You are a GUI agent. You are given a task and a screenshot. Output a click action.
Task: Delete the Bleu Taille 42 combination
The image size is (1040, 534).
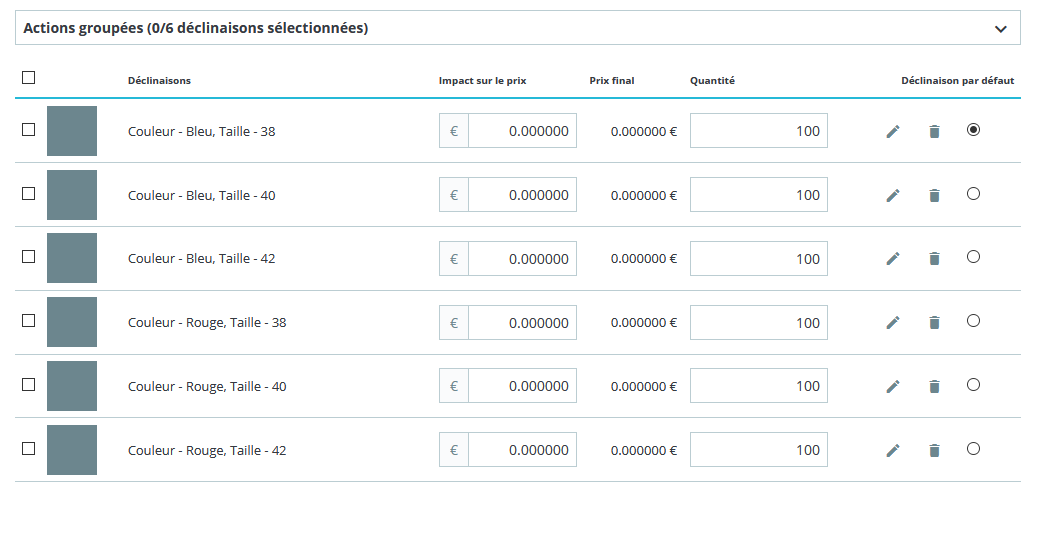pyautogui.click(x=934, y=259)
